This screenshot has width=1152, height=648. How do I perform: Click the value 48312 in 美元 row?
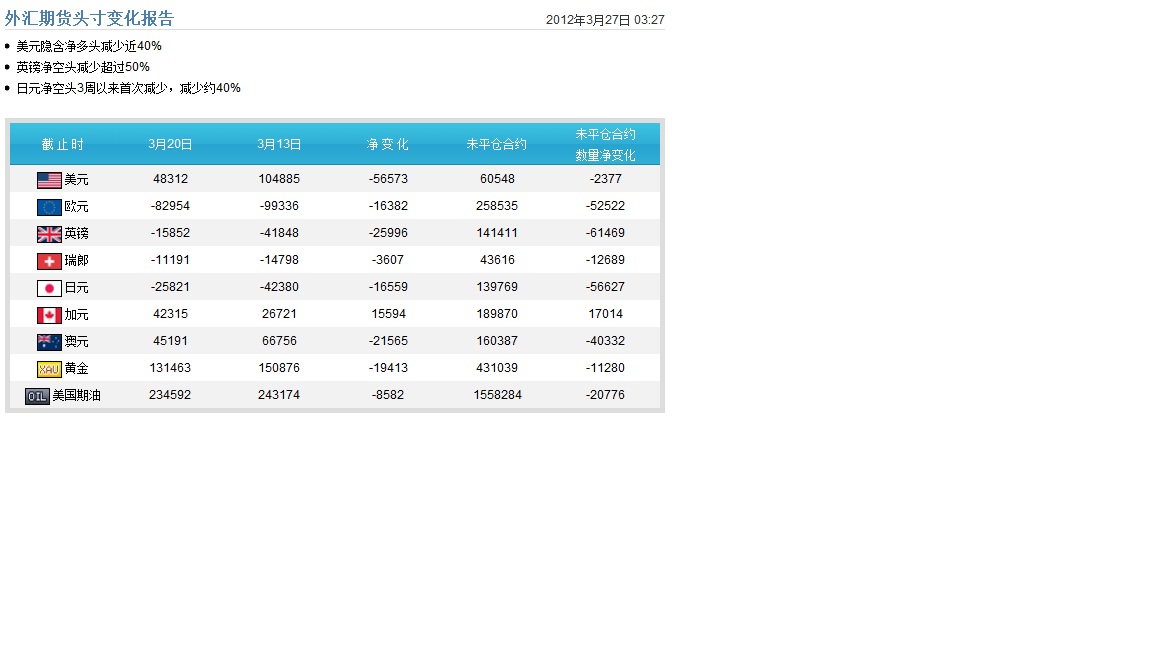pyautogui.click(x=170, y=179)
